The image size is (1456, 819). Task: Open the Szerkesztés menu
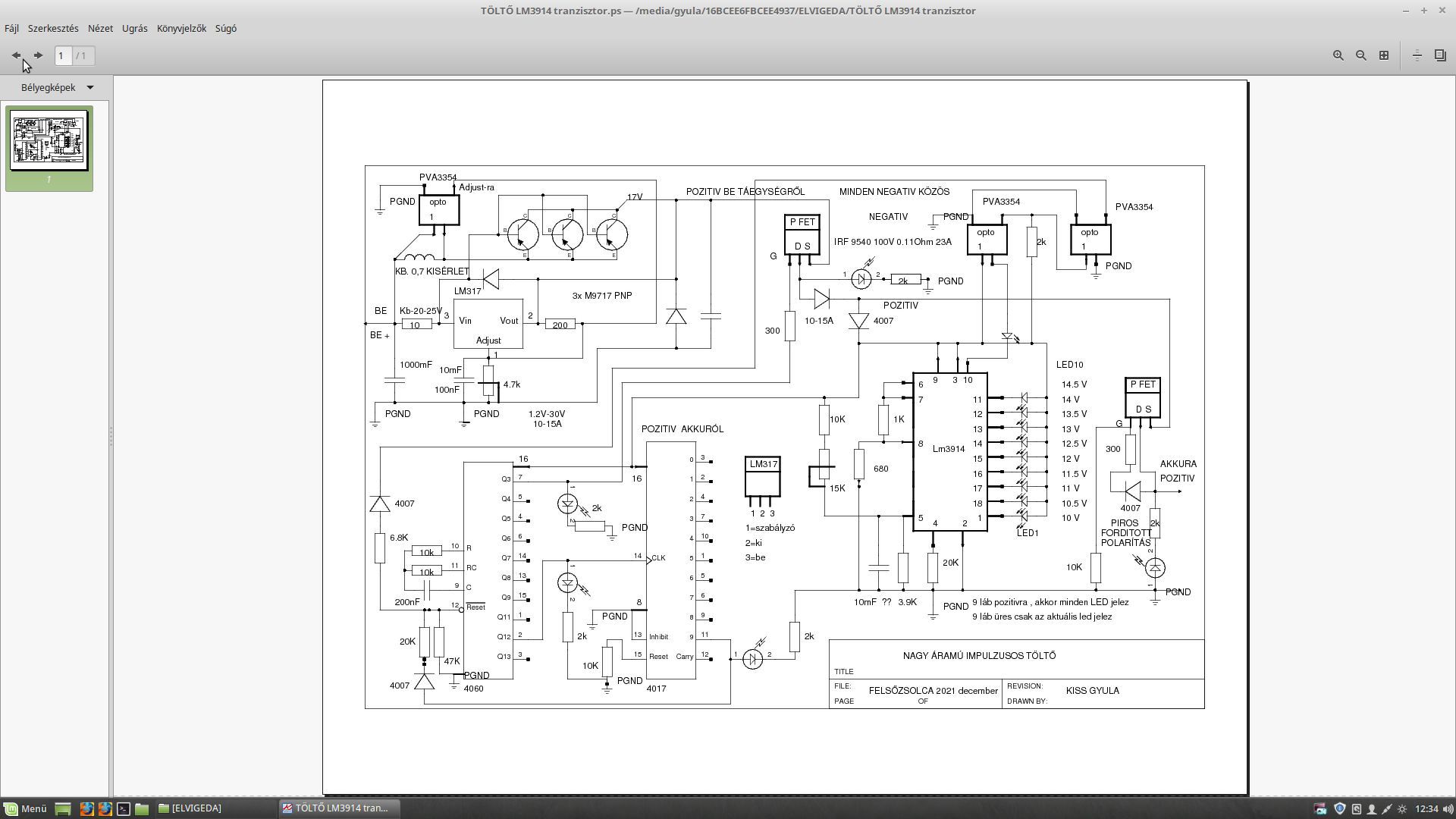53,28
